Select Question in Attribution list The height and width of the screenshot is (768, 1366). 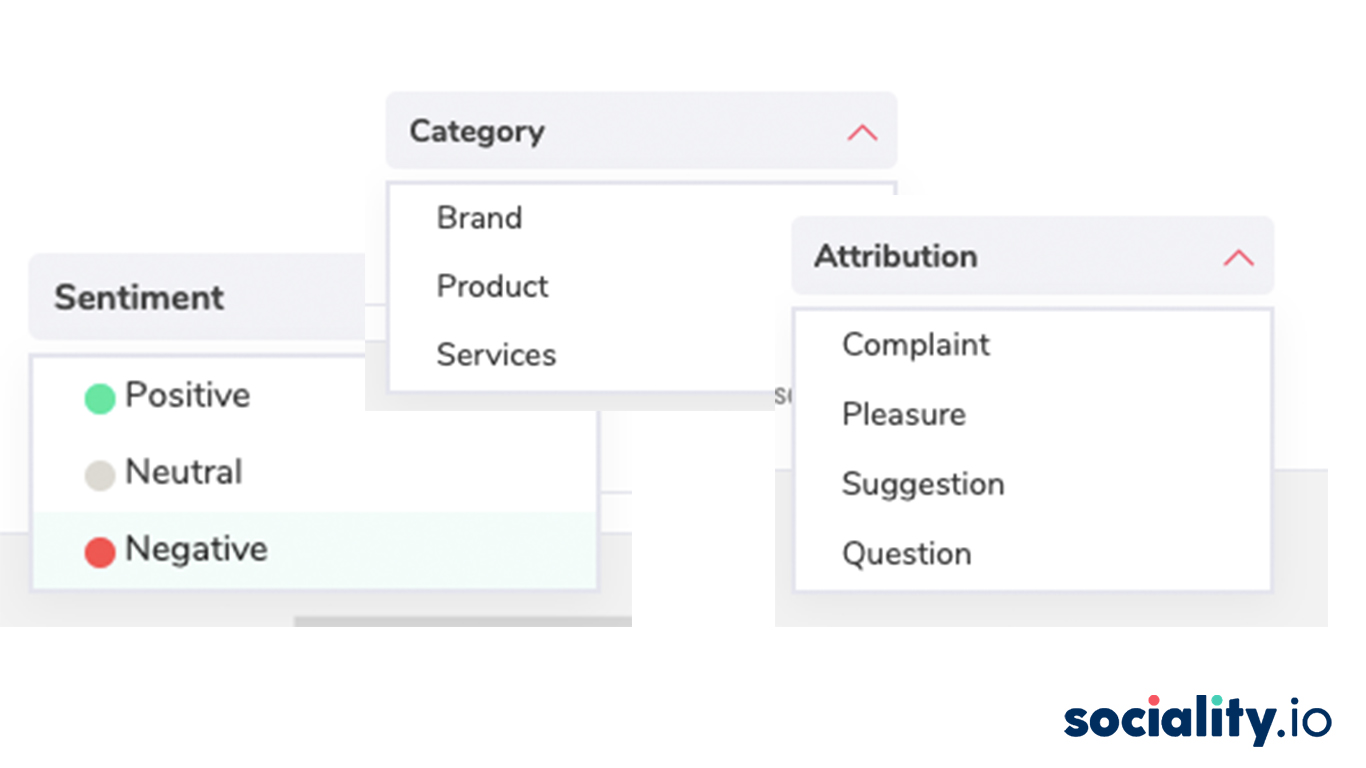tap(907, 554)
